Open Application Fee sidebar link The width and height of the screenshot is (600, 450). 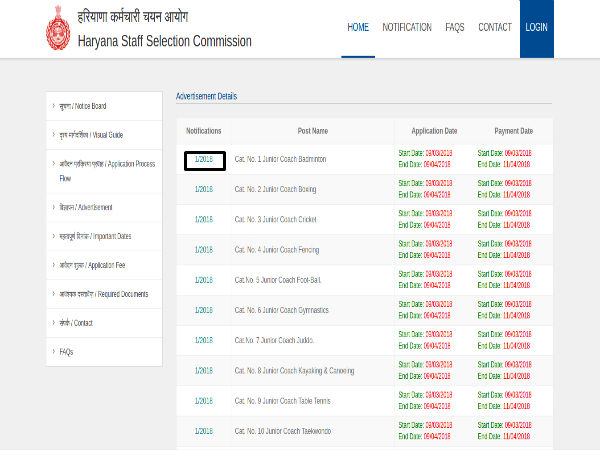coord(92,265)
